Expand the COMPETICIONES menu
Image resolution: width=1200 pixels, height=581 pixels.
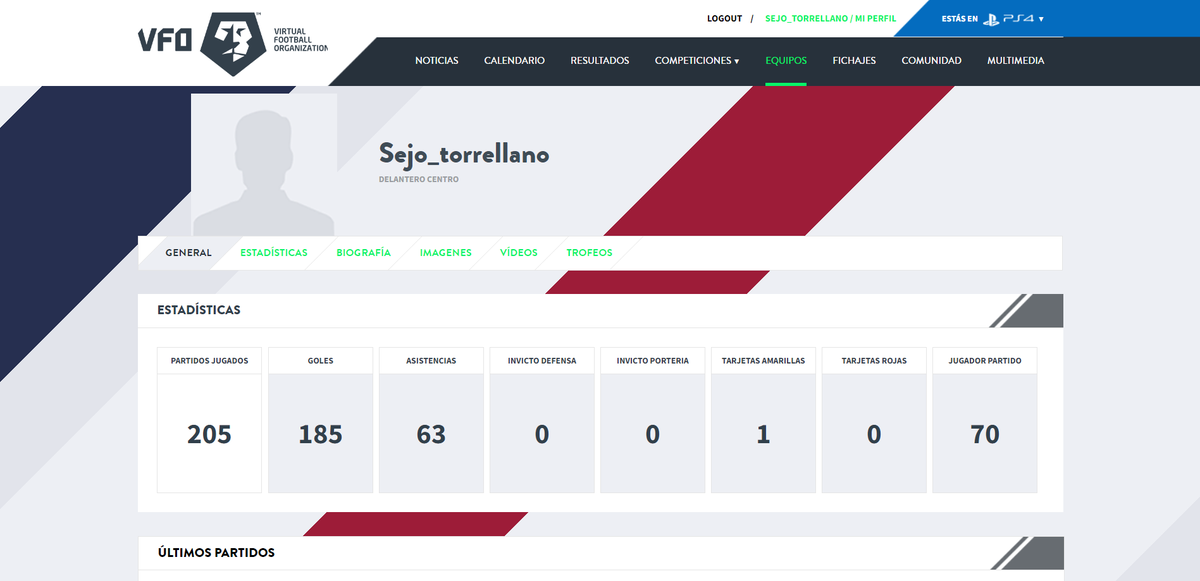pyautogui.click(x=697, y=61)
